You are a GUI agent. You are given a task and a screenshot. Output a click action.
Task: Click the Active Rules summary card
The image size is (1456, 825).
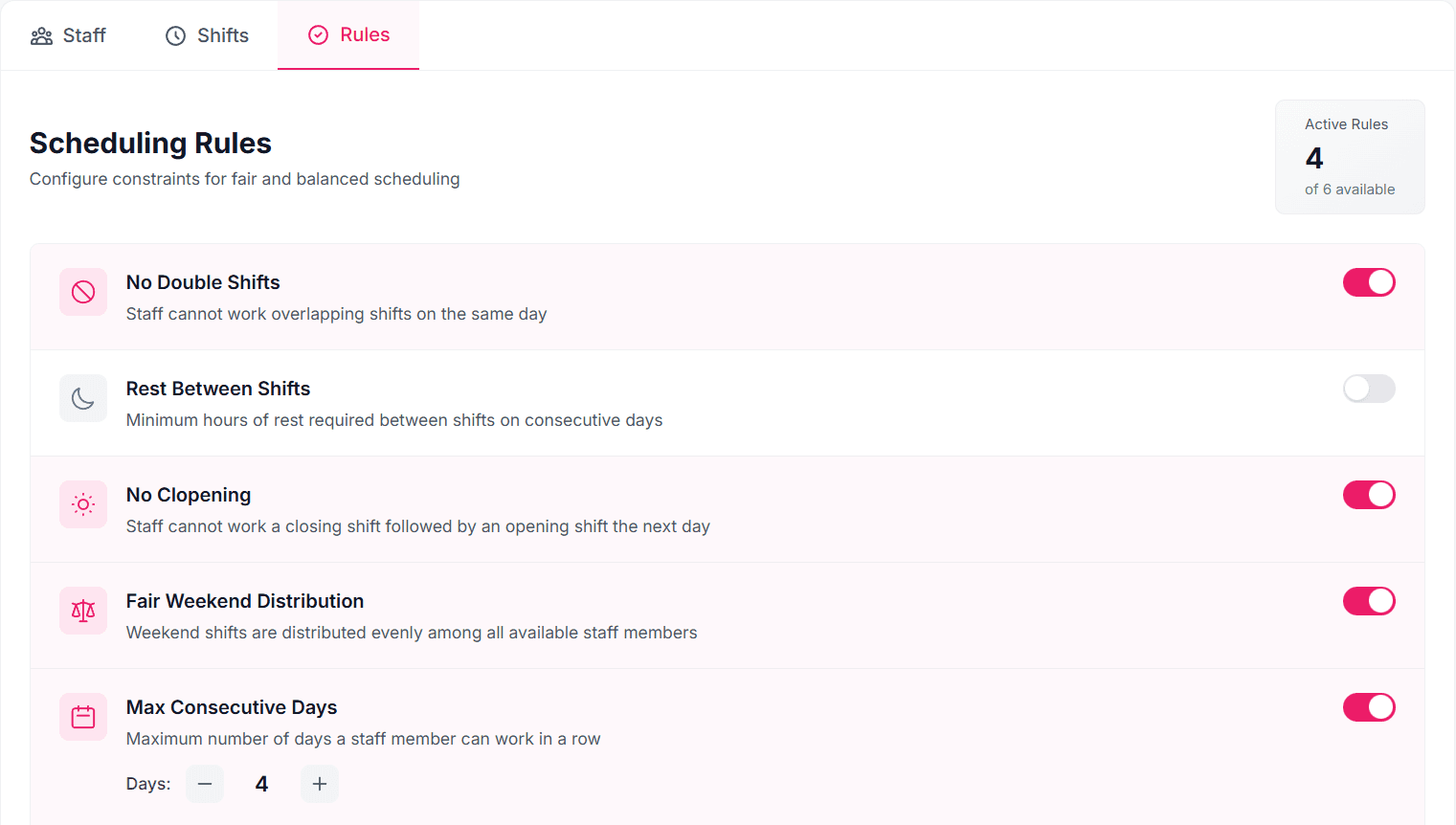(x=1349, y=157)
